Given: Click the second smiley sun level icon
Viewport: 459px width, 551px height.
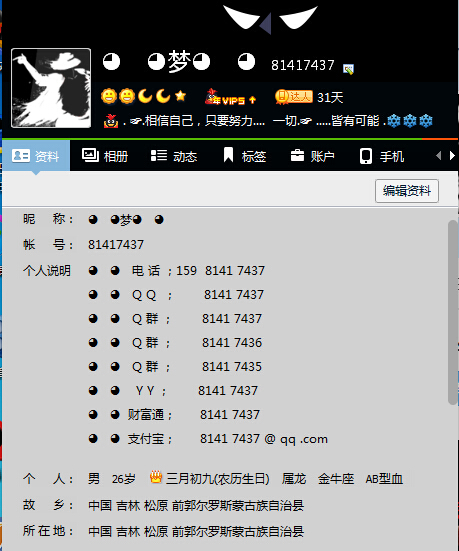Looking at the screenshot, I should (127, 96).
